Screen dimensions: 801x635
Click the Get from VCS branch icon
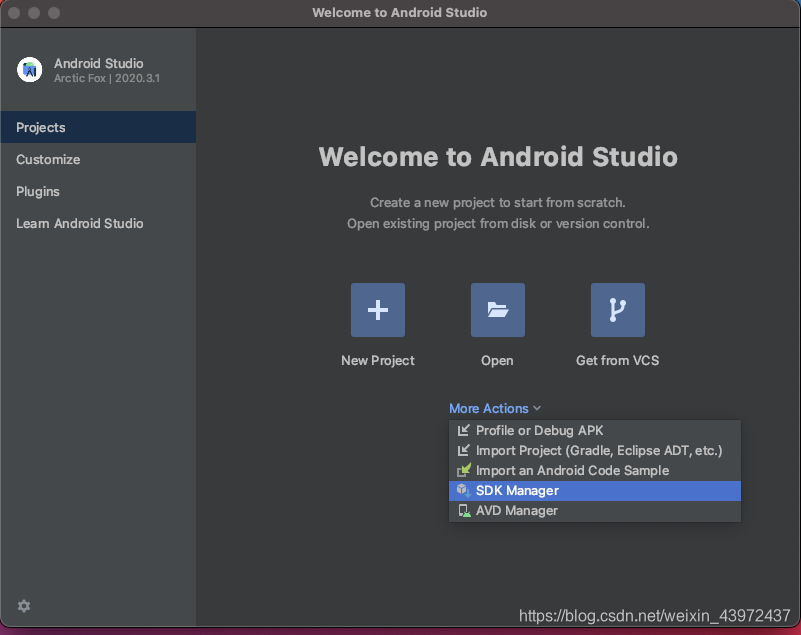pos(618,310)
